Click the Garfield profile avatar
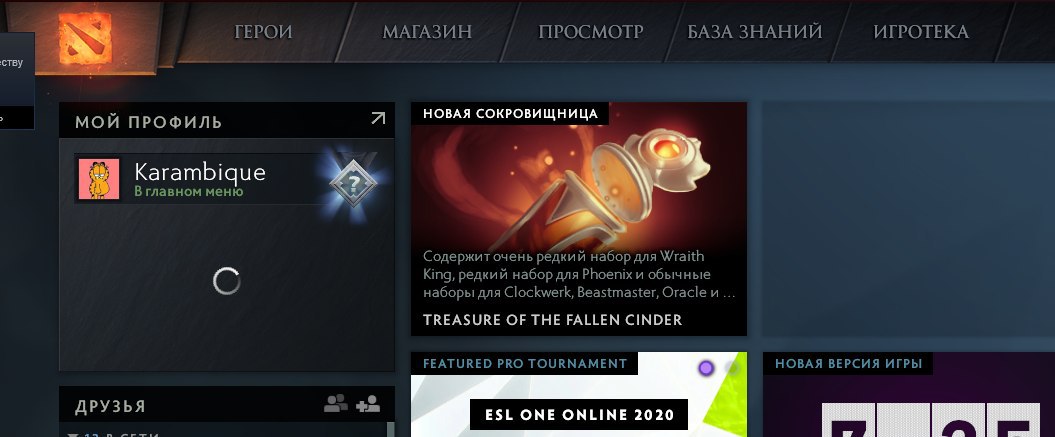 click(99, 179)
